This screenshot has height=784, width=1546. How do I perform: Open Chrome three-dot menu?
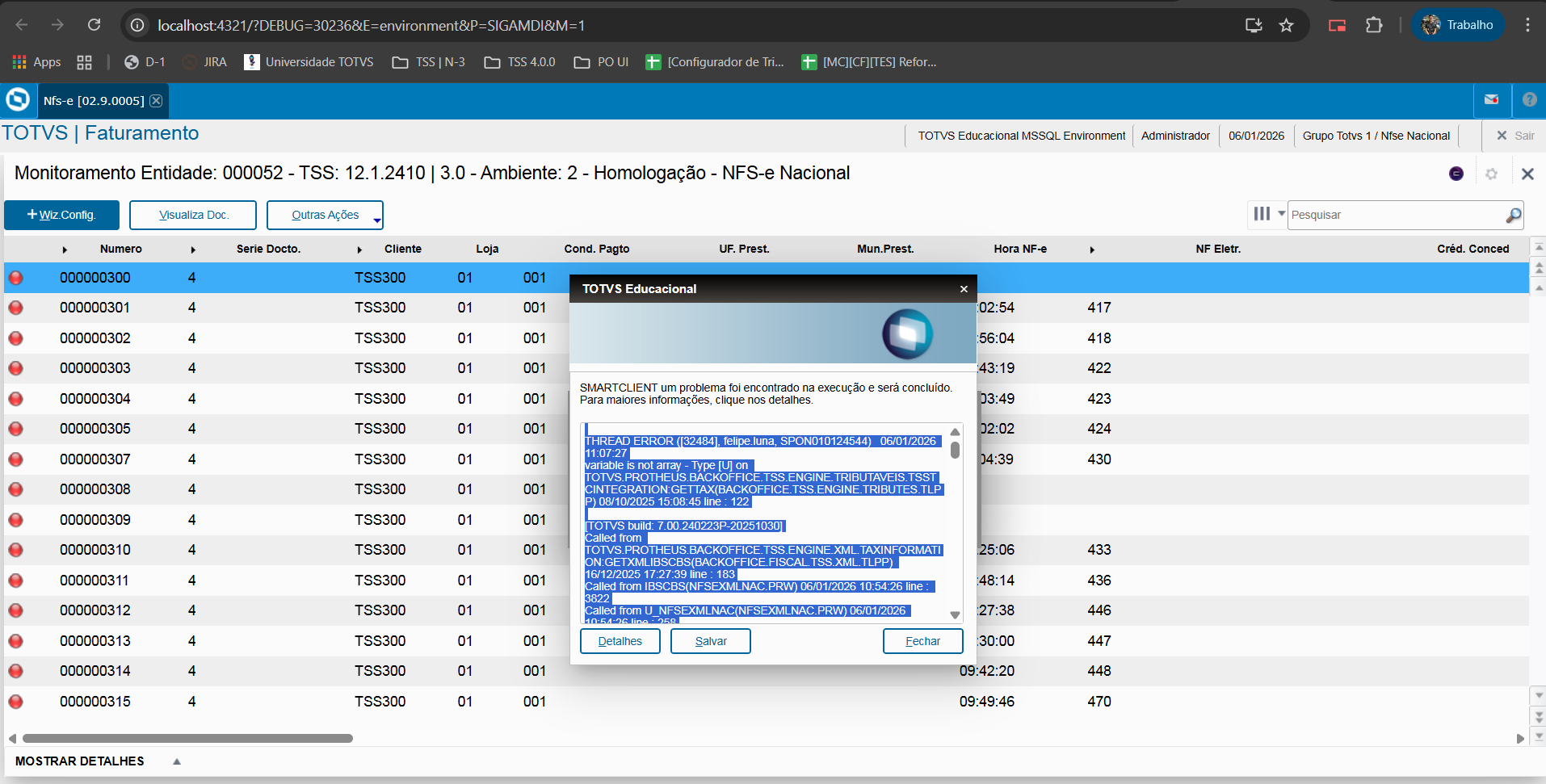(1527, 25)
